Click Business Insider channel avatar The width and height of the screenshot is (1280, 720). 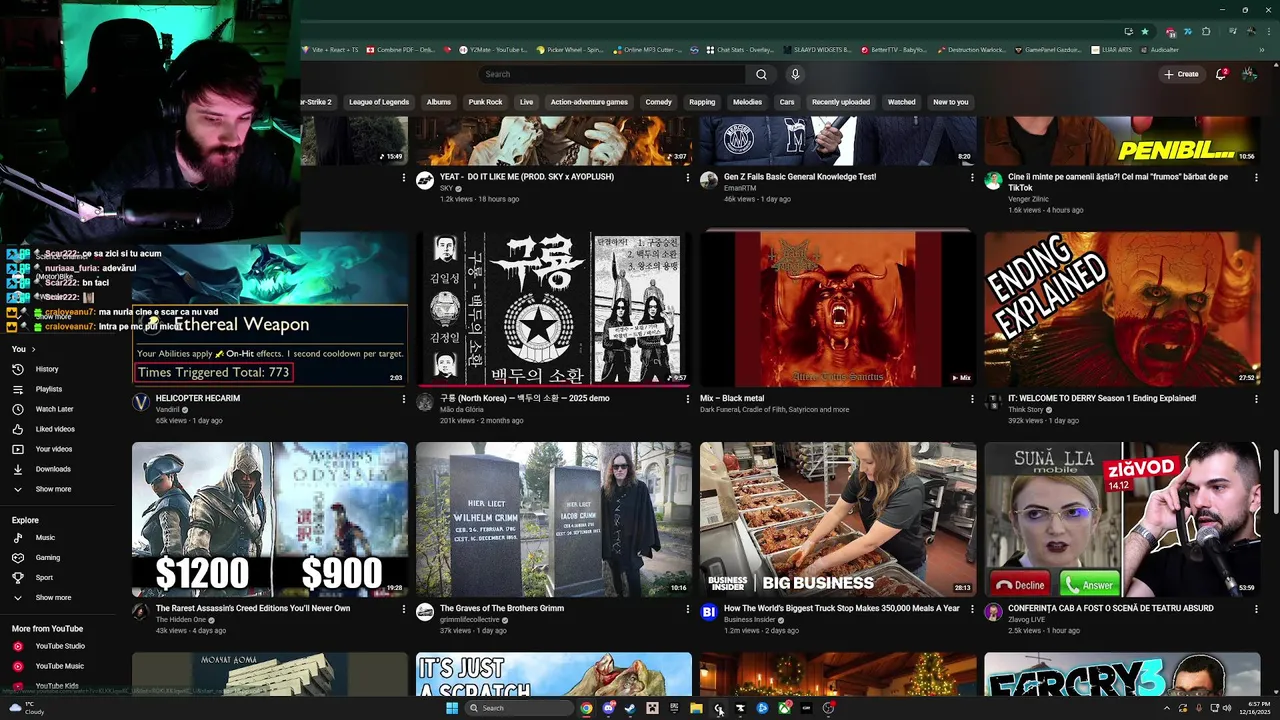(709, 612)
